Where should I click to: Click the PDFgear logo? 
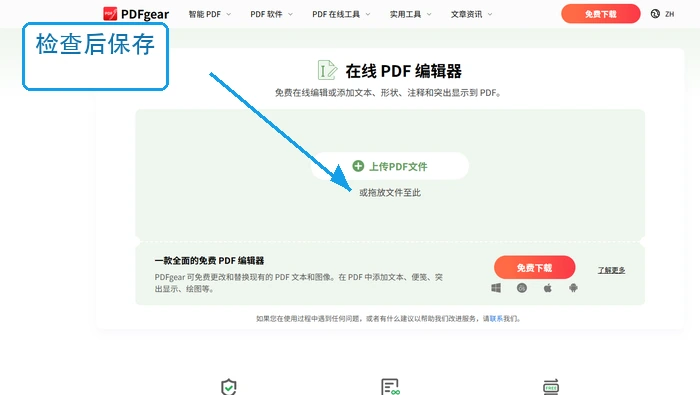136,14
